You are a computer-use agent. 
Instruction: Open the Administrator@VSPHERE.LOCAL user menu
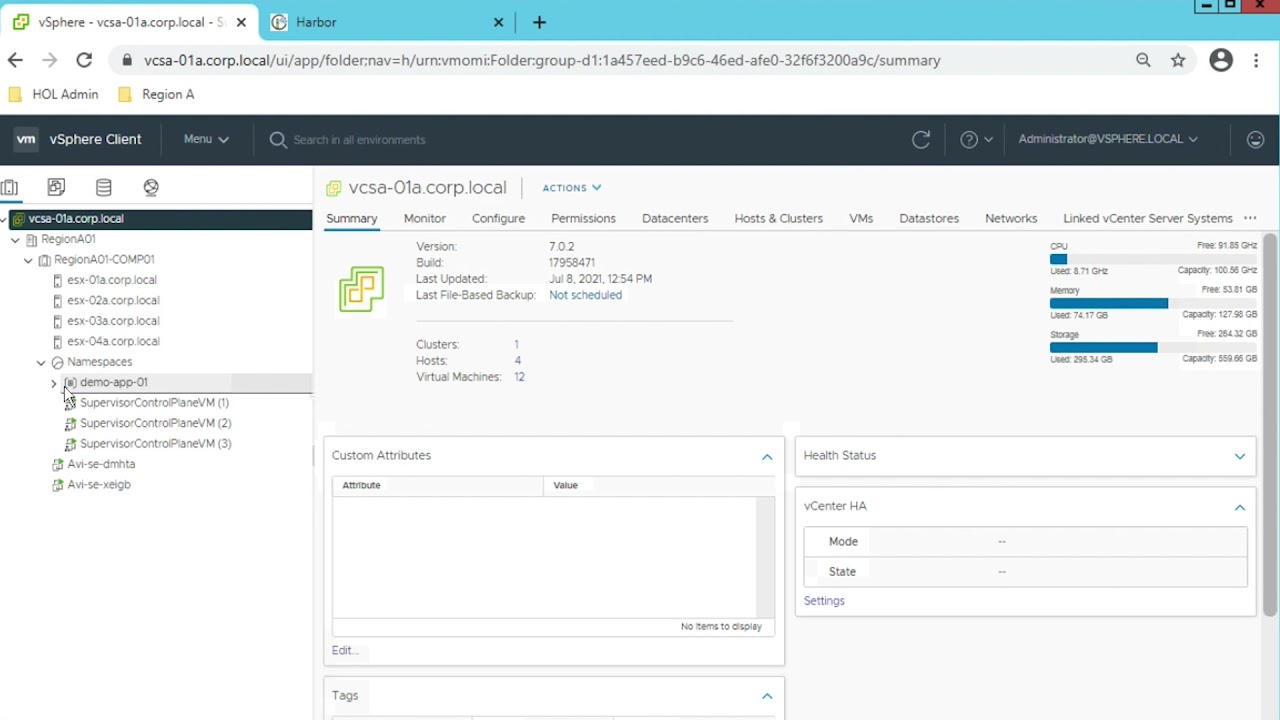point(1107,139)
